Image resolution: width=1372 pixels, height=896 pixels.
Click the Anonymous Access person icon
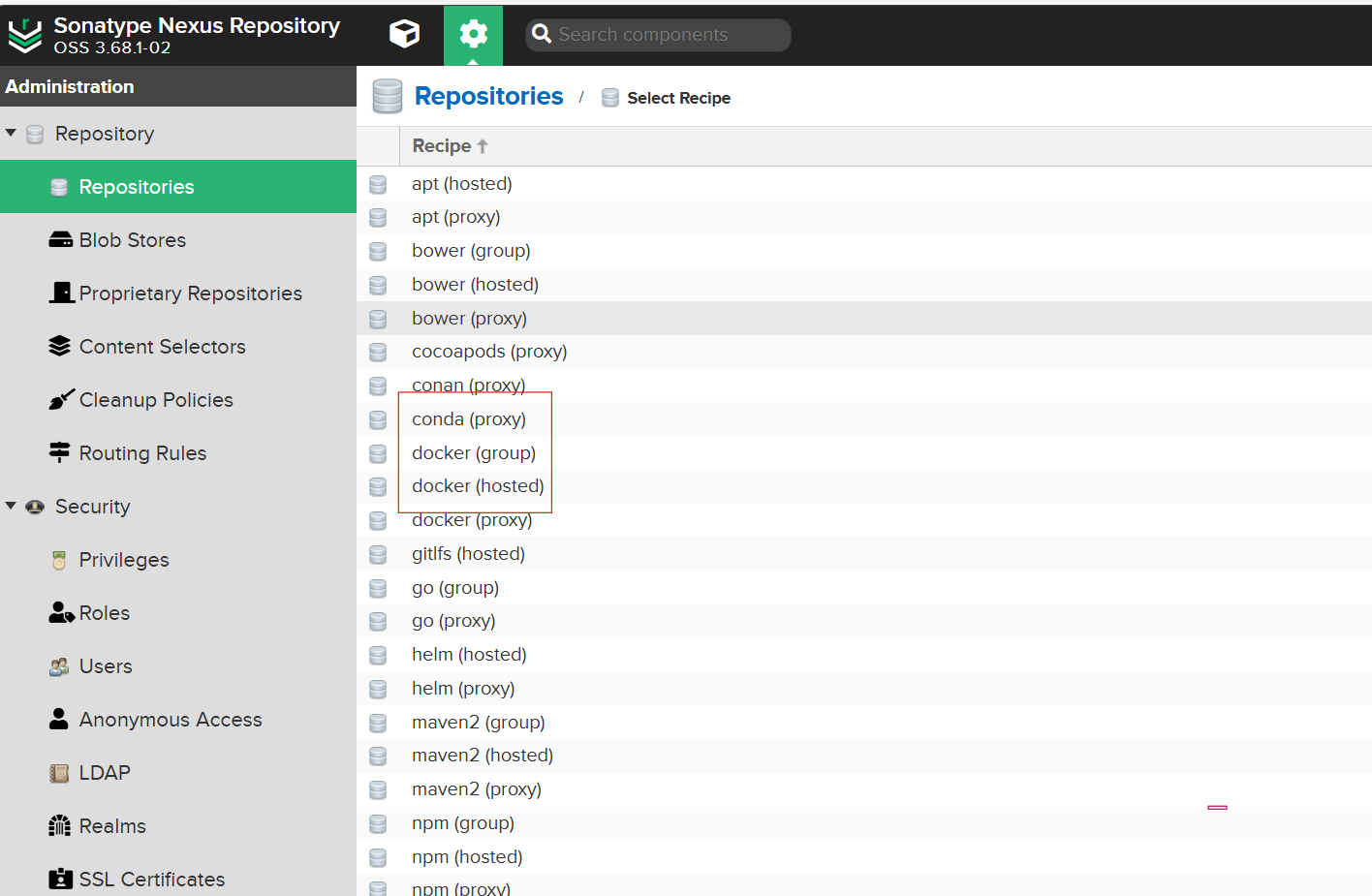click(x=59, y=719)
